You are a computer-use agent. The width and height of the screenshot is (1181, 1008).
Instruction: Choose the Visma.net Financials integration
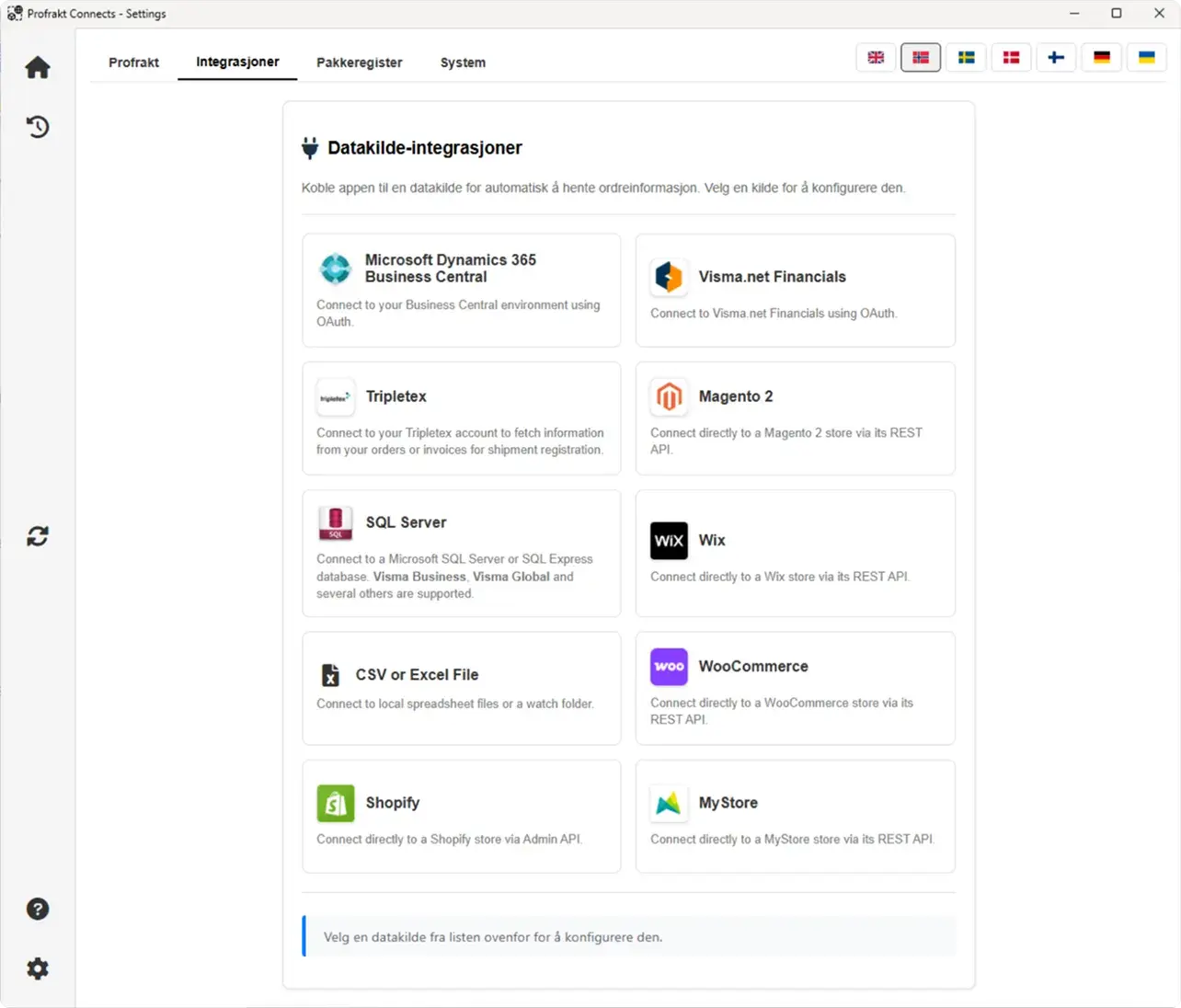coord(795,290)
